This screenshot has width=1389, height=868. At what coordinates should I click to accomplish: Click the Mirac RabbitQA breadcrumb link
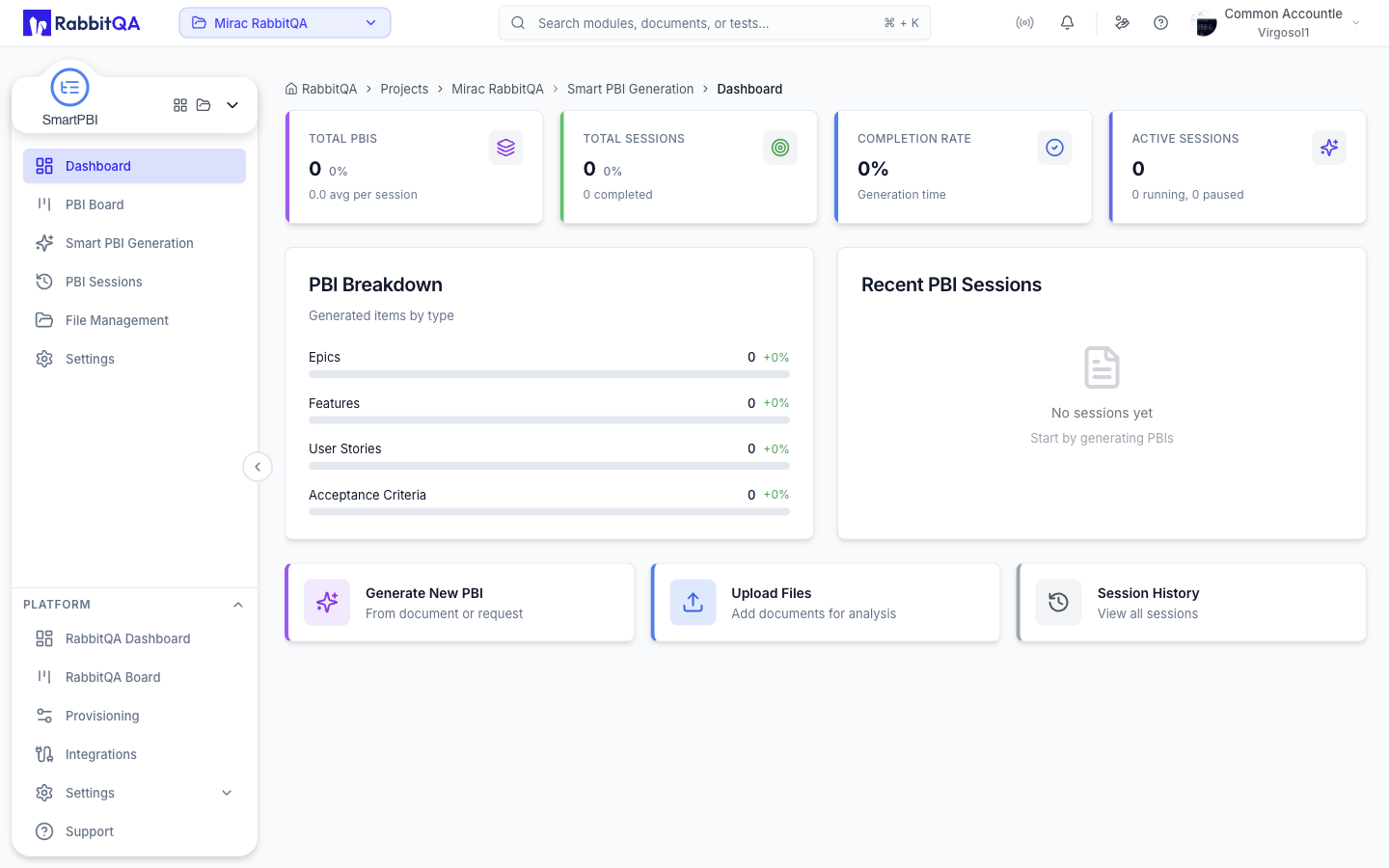(498, 89)
